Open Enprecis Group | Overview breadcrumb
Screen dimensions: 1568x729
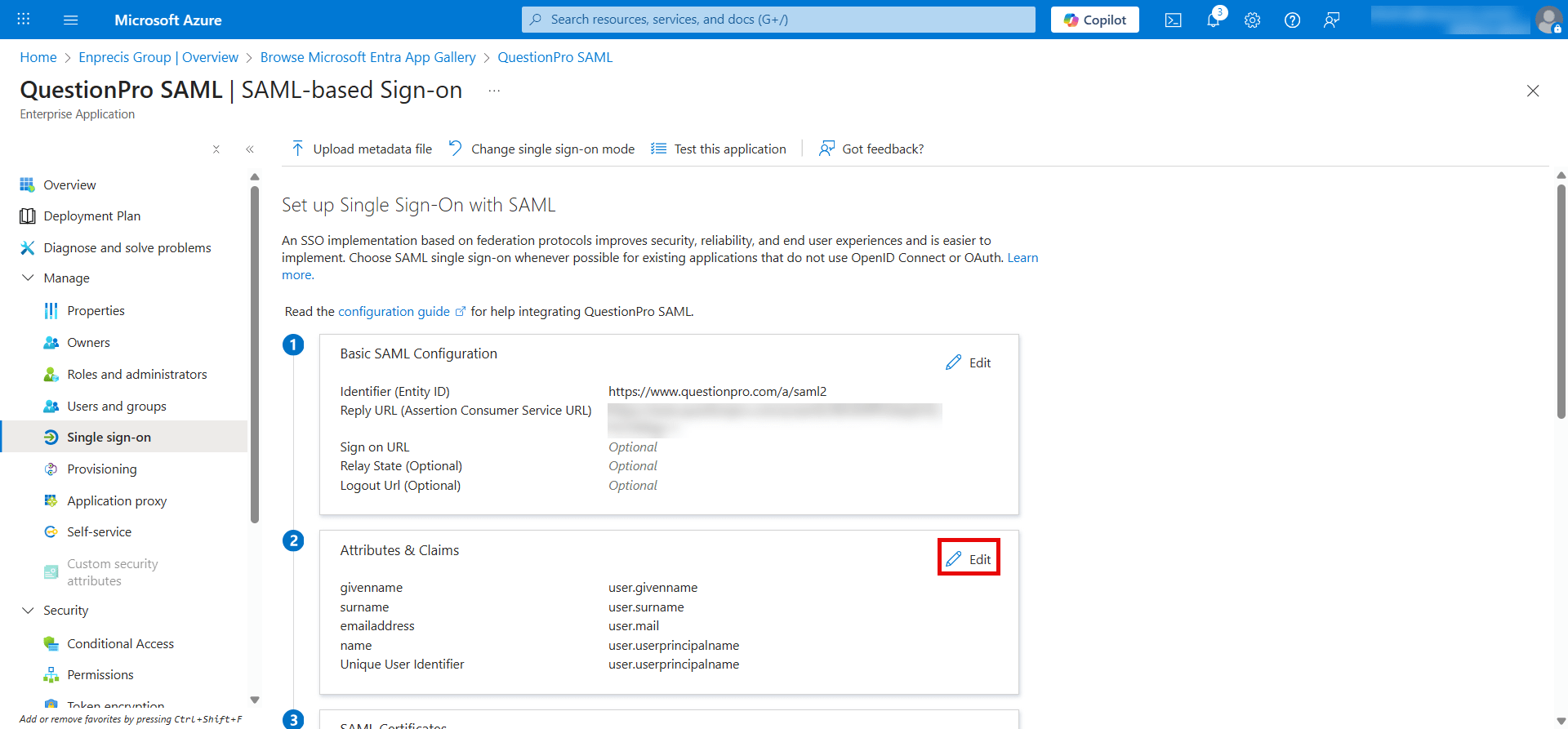point(158,57)
